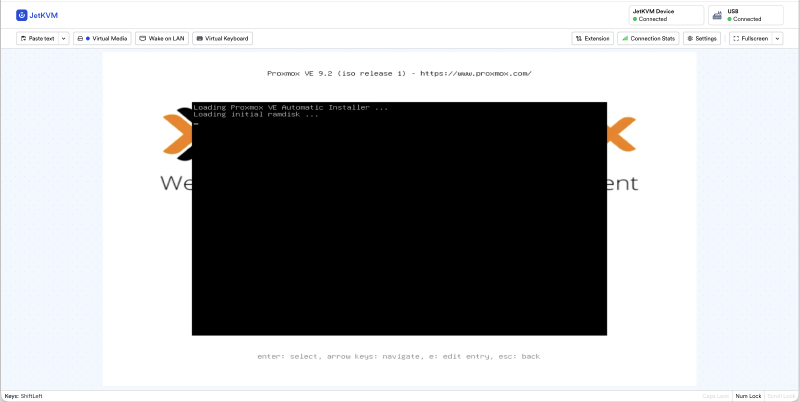Open the JetKVM home link text
Image resolution: width=800 pixels, height=402 pixels.
point(43,15)
